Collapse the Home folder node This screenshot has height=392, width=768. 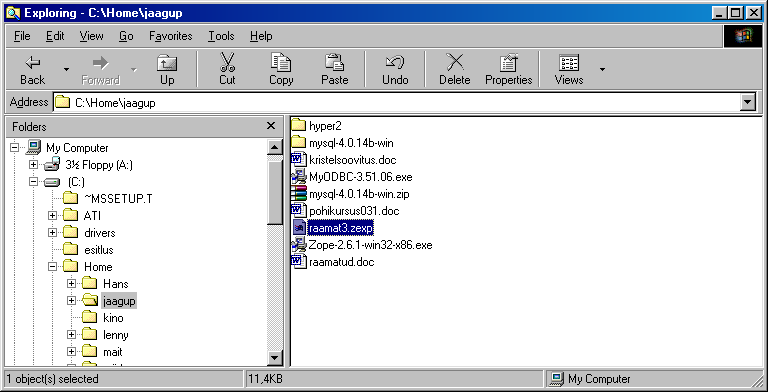coord(52,267)
